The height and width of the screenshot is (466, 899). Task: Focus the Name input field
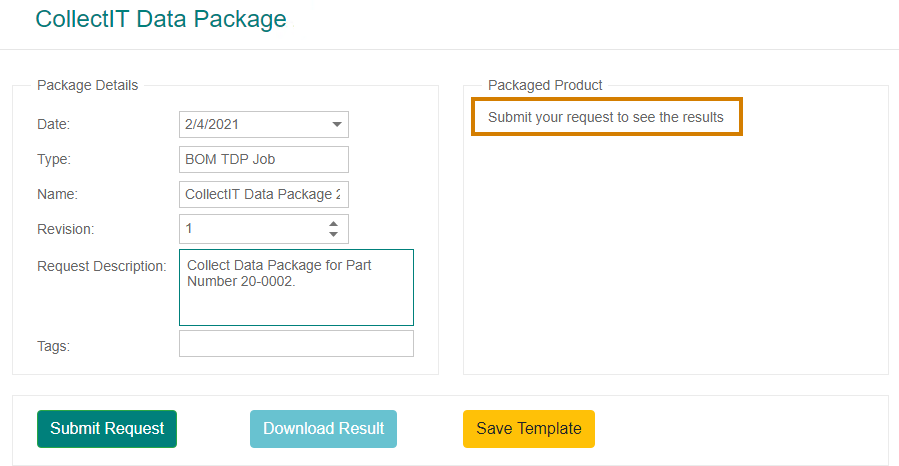[x=264, y=194]
